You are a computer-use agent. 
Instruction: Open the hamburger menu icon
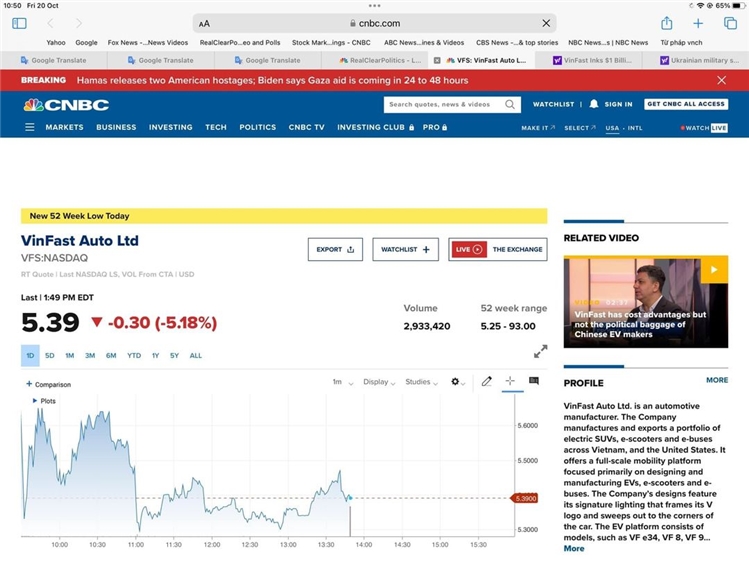point(30,127)
